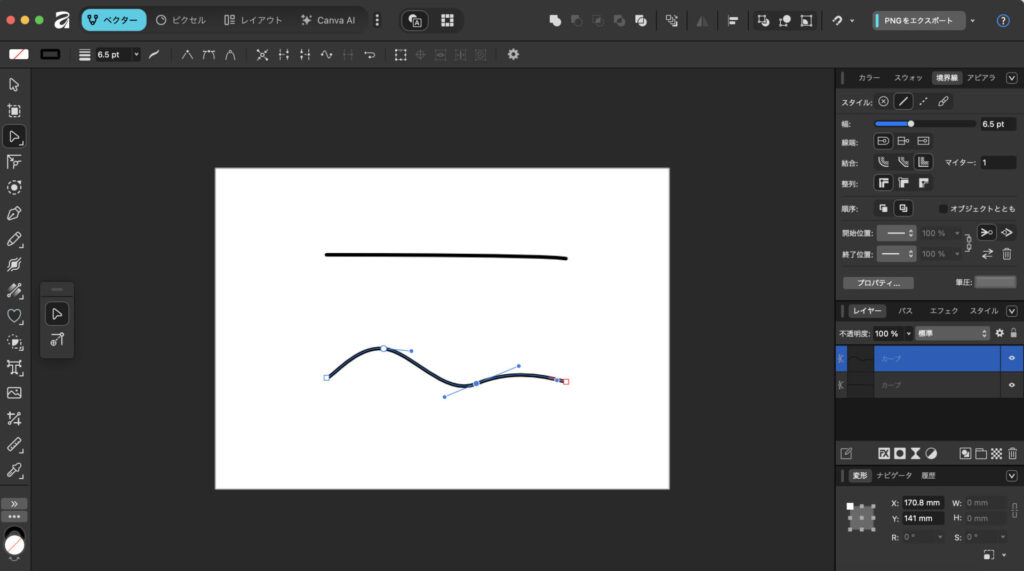The image size is (1024, 571).
Task: Open layer effects with the FX icon
Action: click(883, 453)
